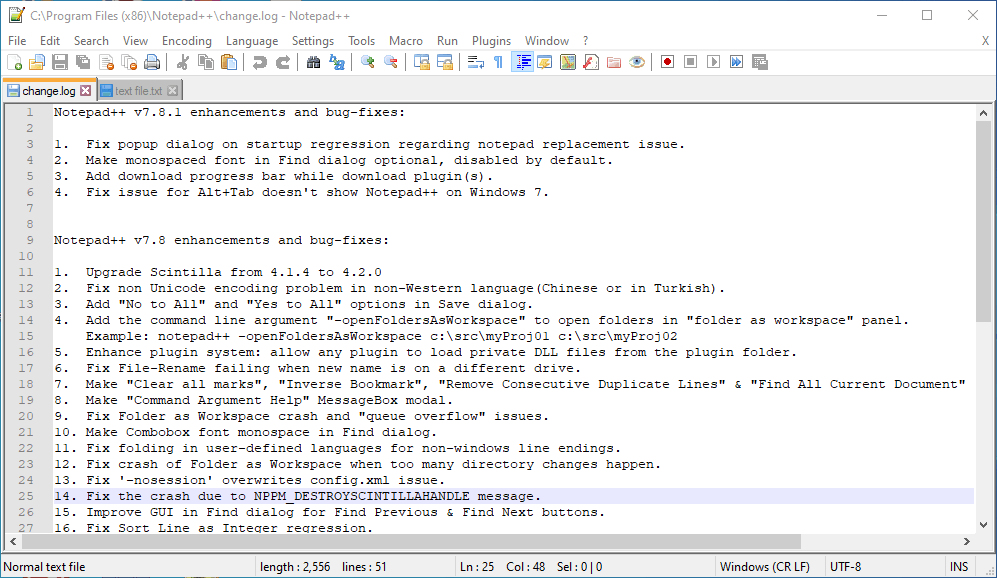Click the horizontal scrollbar right arrow

[x=966, y=542]
